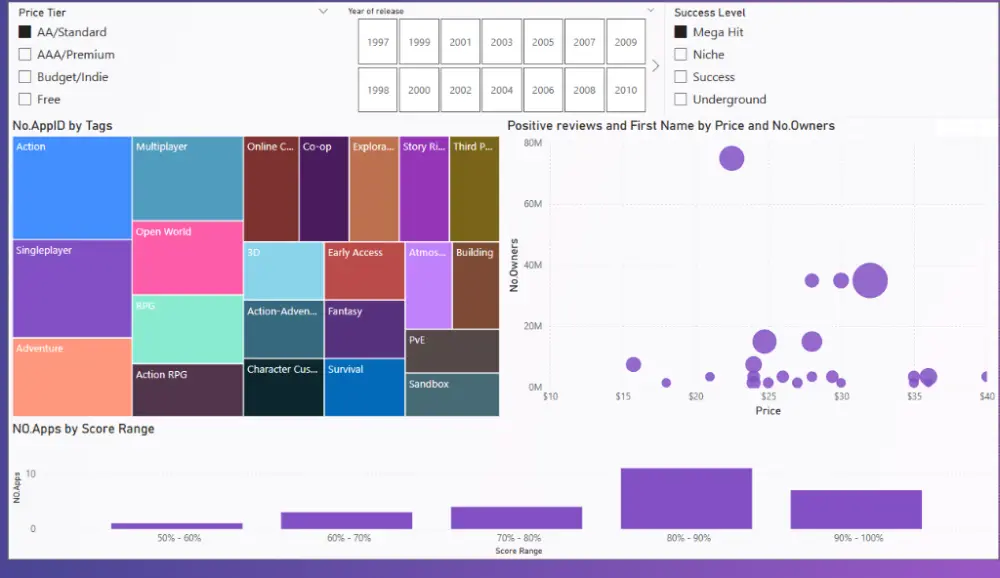Pick the 2009 year tile
This screenshot has height=578, width=1000.
coord(626,42)
